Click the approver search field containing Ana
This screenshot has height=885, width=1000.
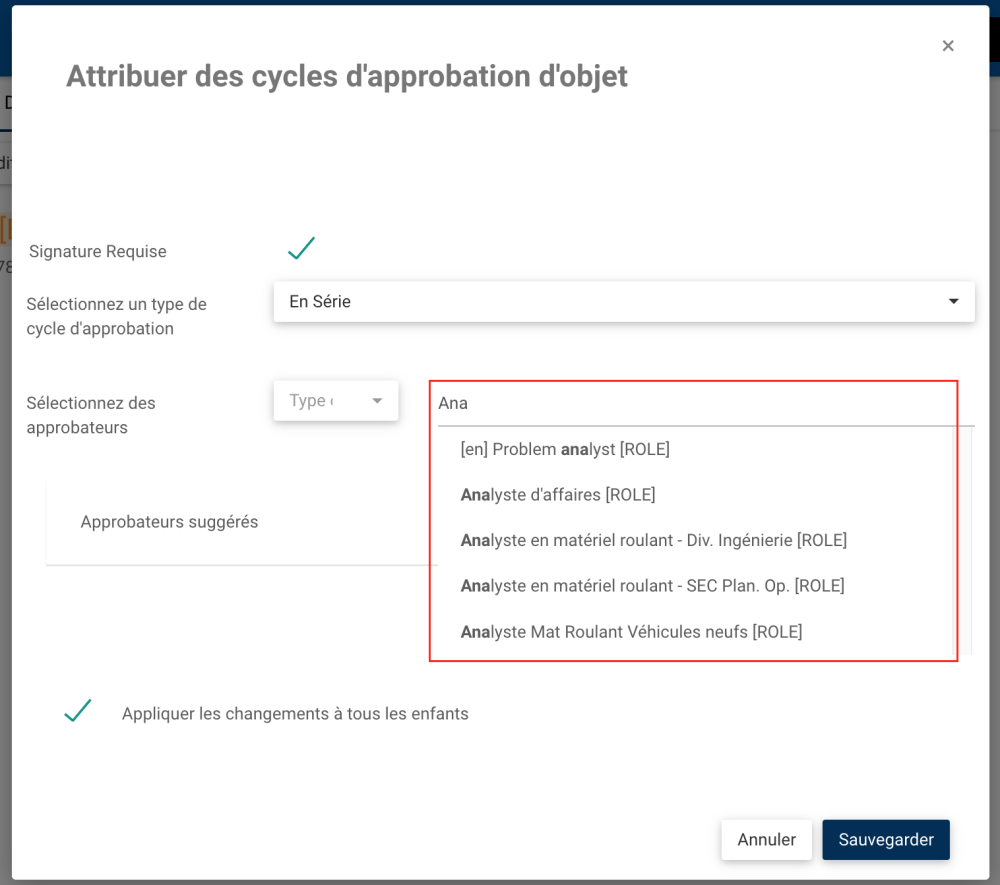(x=690, y=404)
